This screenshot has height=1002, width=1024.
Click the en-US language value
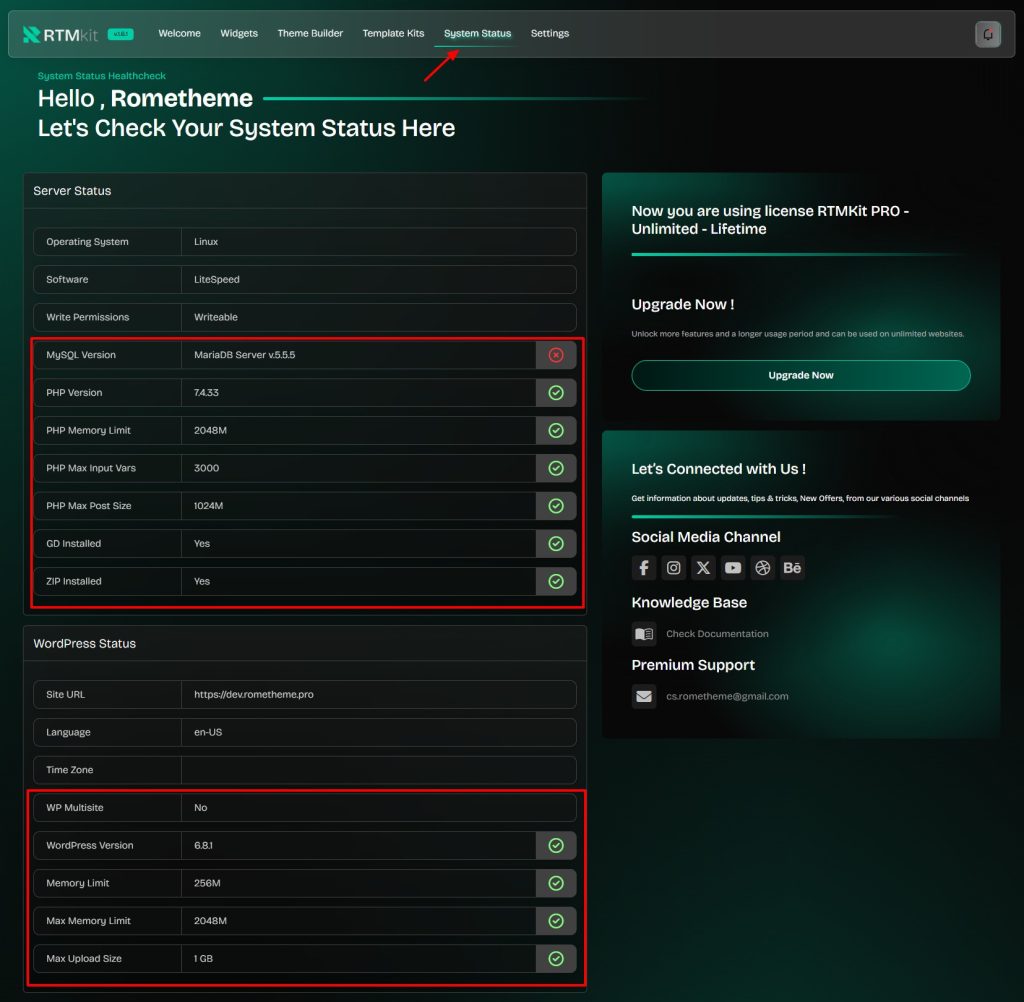click(208, 732)
